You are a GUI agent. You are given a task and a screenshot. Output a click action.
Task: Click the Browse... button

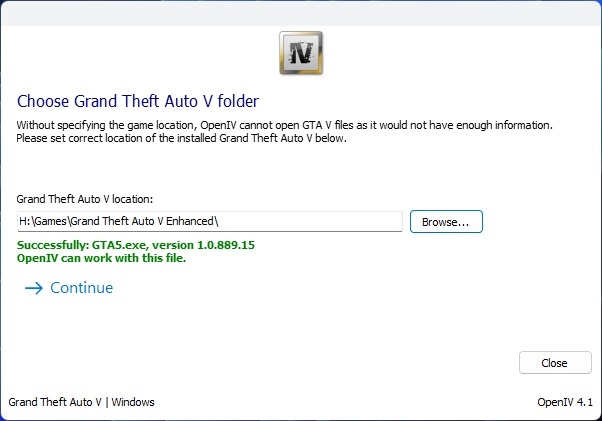[446, 221]
